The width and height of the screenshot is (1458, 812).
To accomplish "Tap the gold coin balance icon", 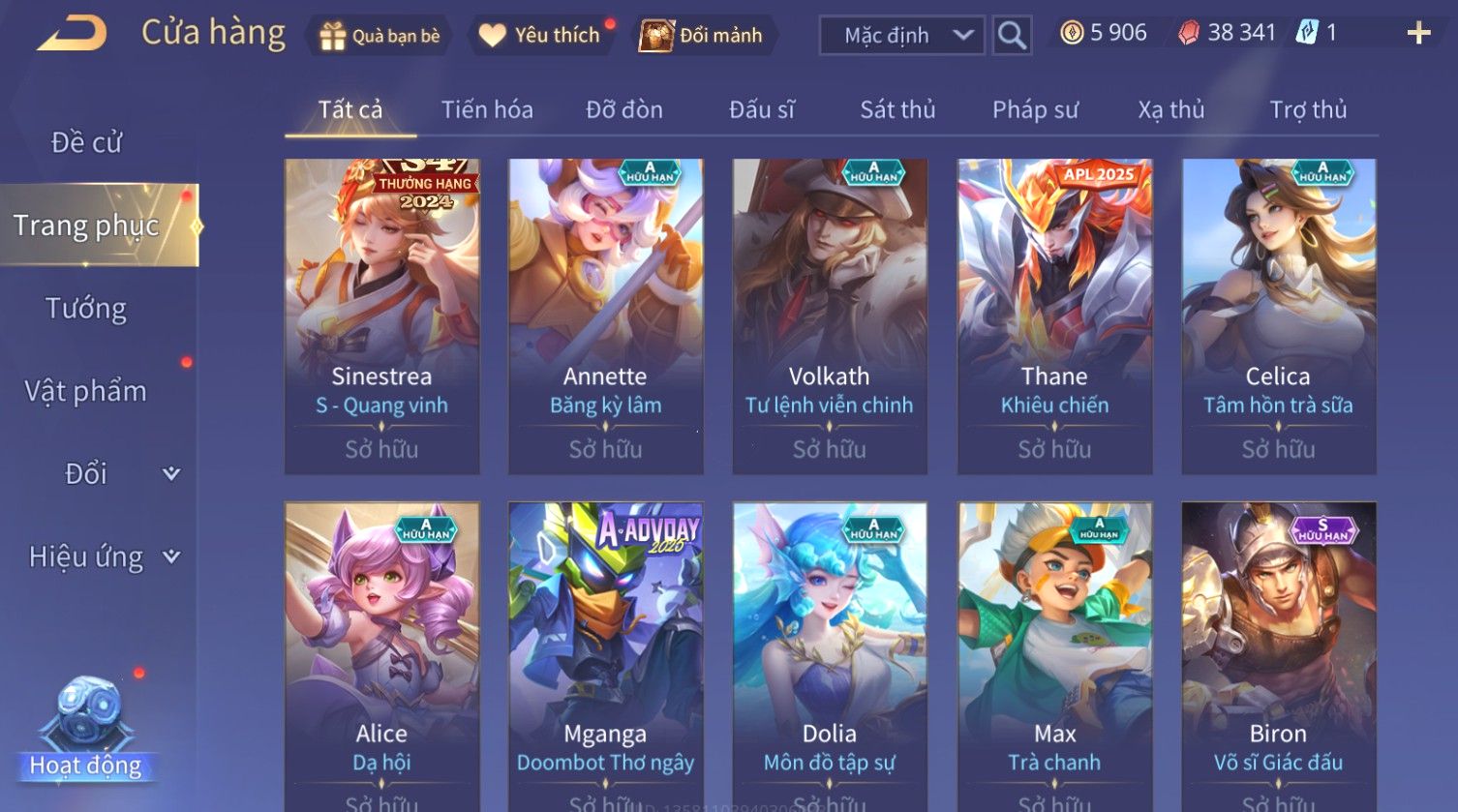I will 1072,33.
